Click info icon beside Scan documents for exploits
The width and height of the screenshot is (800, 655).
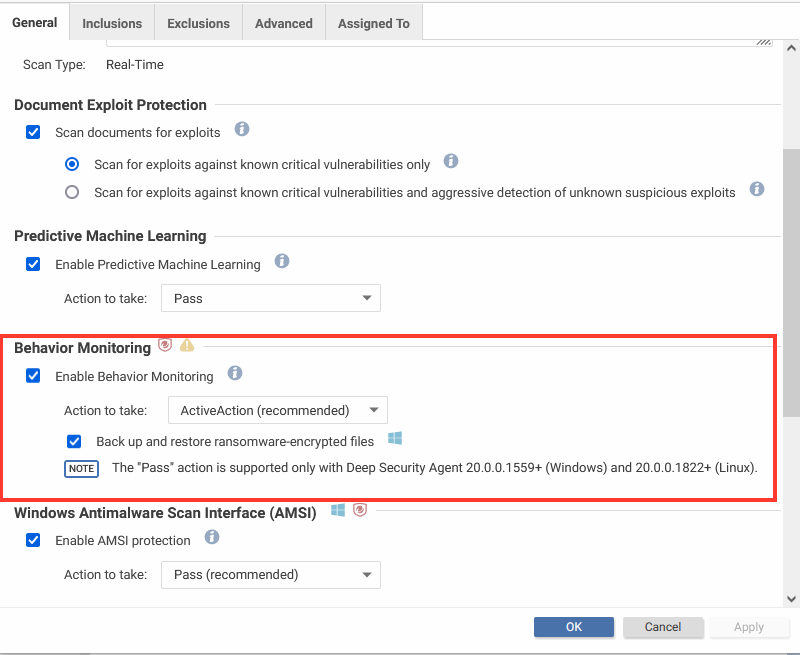point(242,129)
